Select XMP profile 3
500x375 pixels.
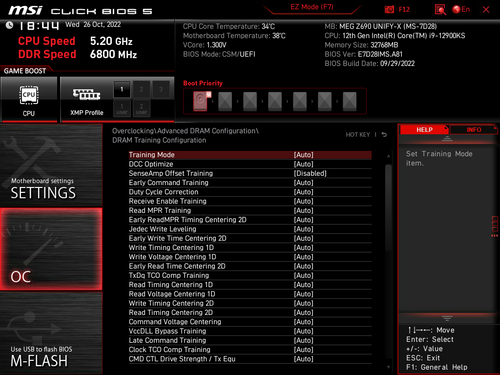(x=161, y=89)
